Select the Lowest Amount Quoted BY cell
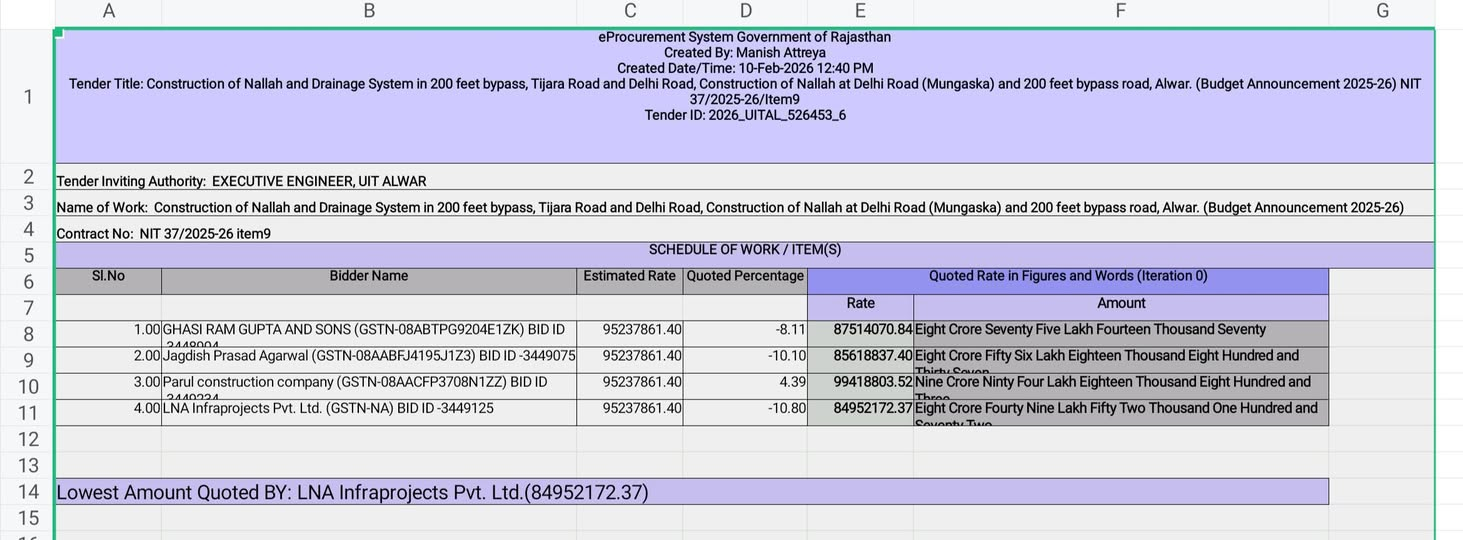 (352, 492)
